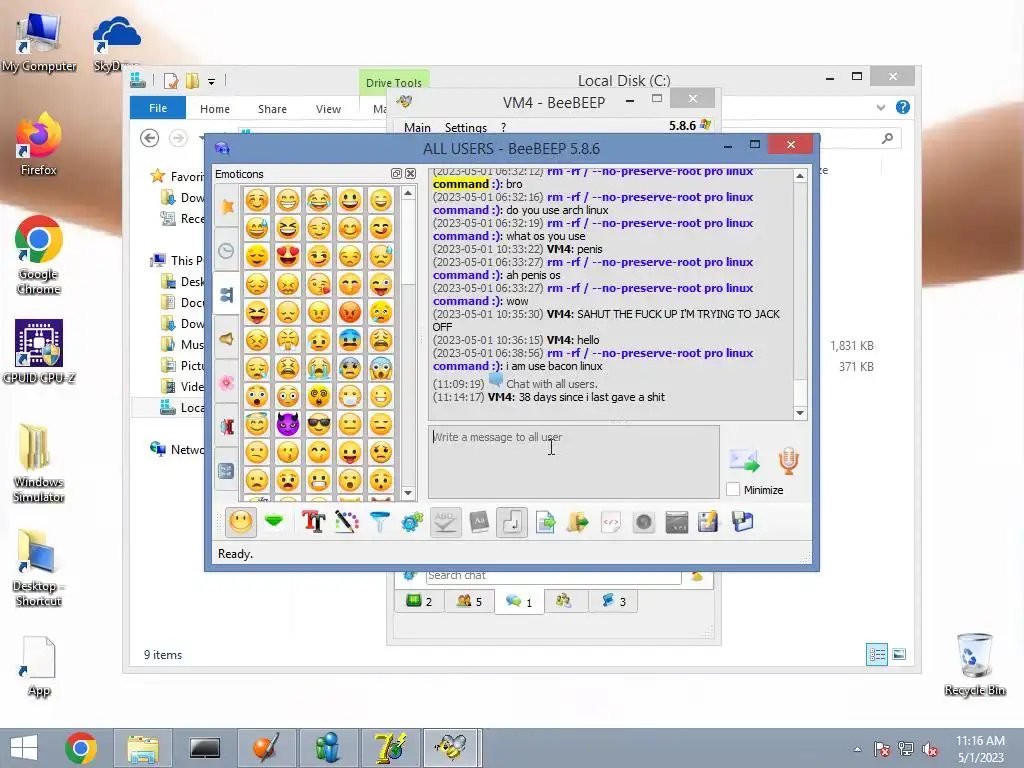The width and height of the screenshot is (1024, 768).
Task: Open quick access toolbar dropdown arrow
Action: [x=212, y=82]
